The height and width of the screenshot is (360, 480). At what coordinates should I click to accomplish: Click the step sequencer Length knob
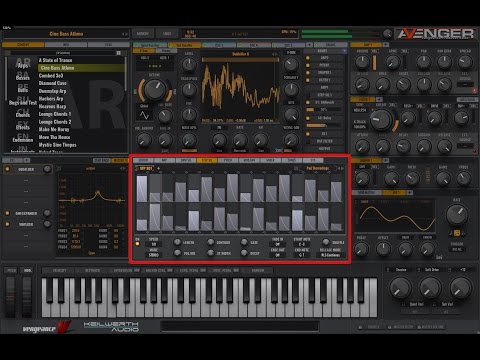[x=178, y=242]
